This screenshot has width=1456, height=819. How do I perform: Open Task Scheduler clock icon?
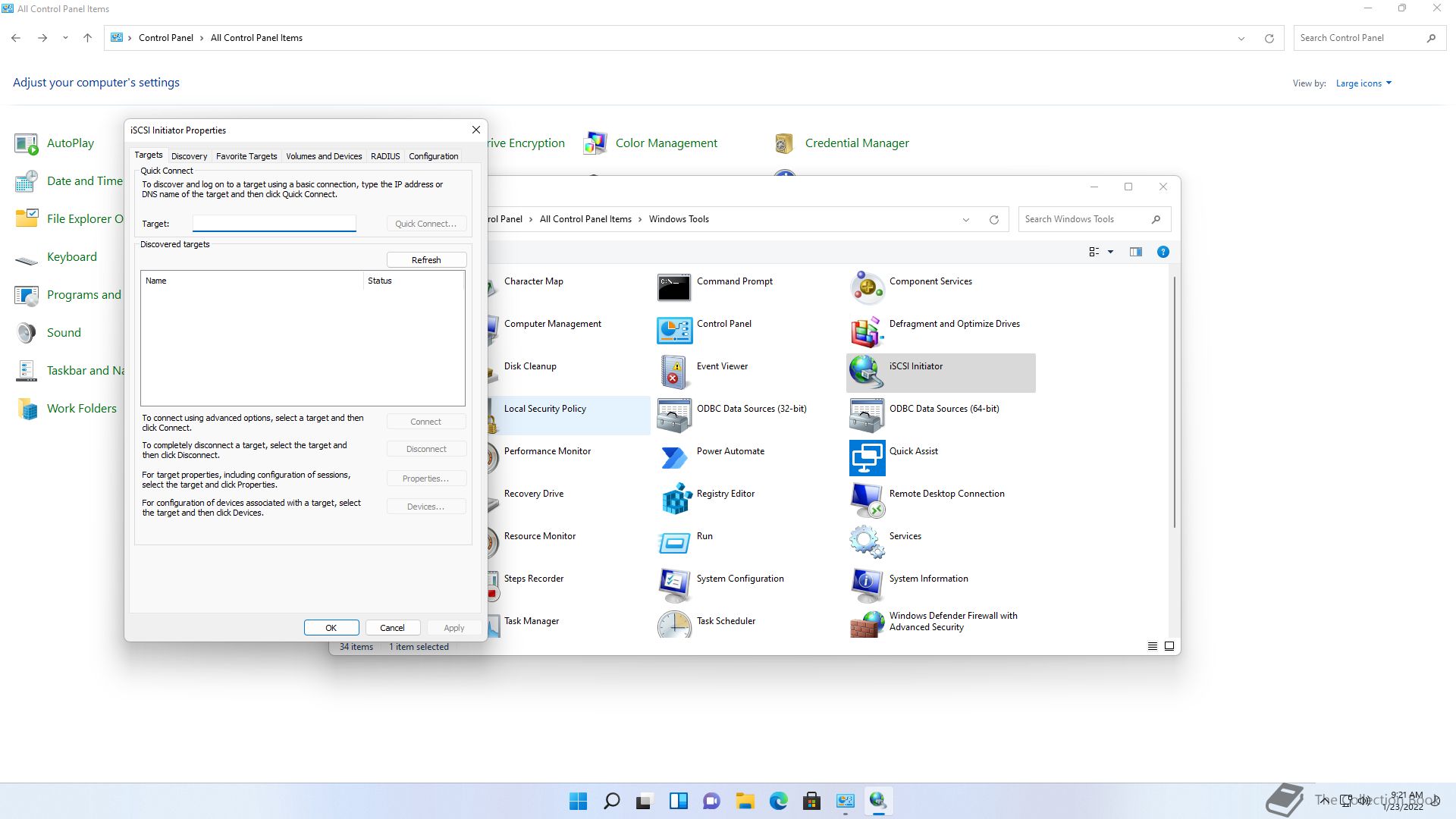(x=674, y=624)
